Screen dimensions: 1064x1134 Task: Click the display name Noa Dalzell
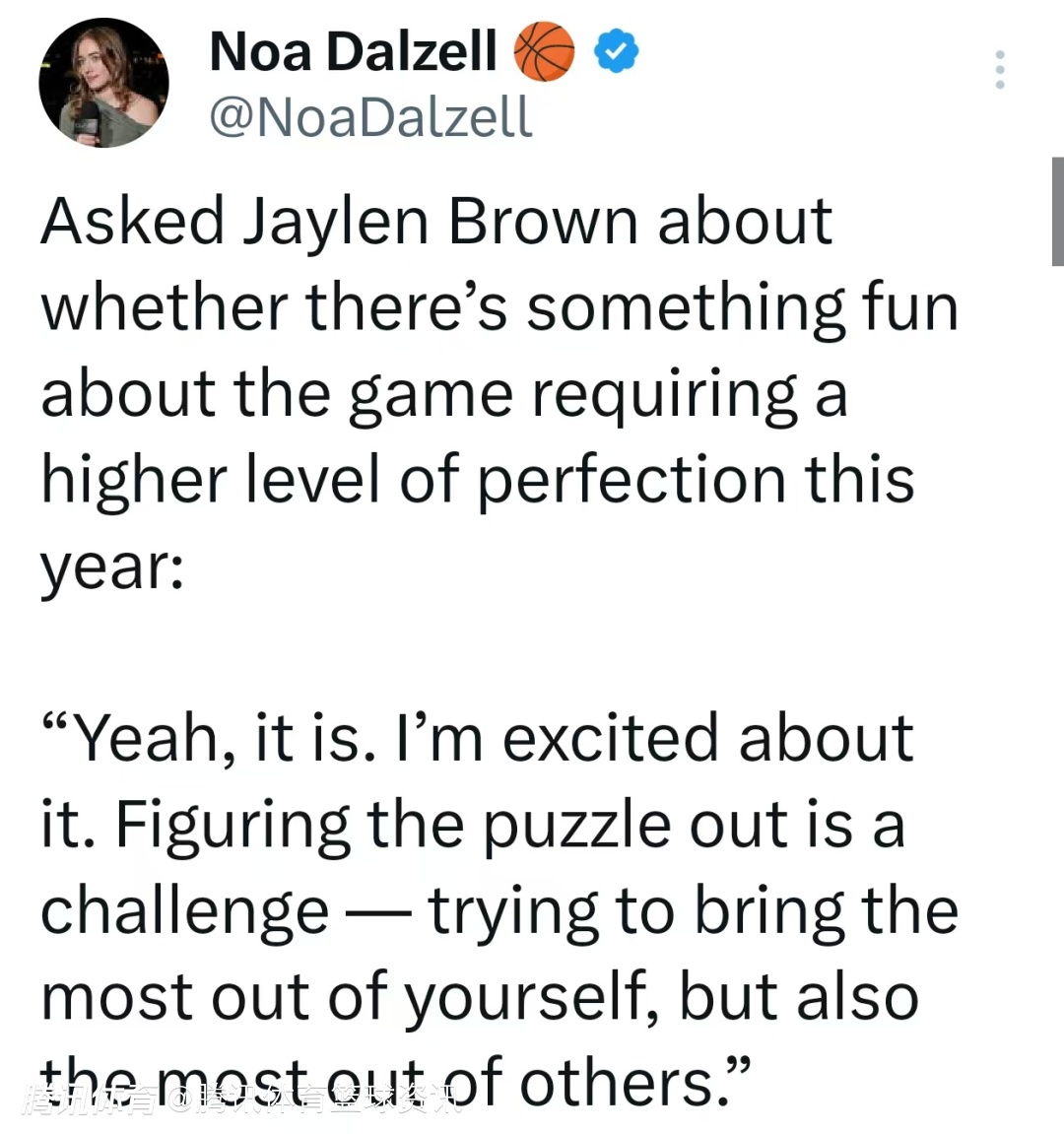pyautogui.click(x=353, y=51)
